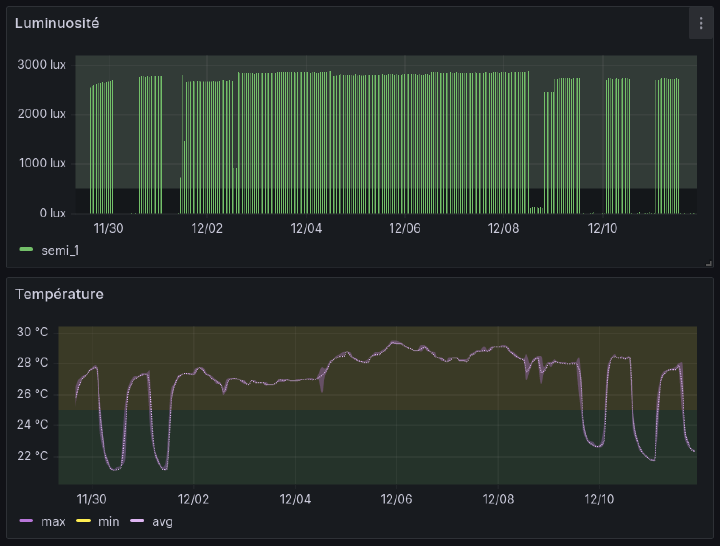
Task: Click the 2000 lux axis label
Action: click(x=42, y=114)
